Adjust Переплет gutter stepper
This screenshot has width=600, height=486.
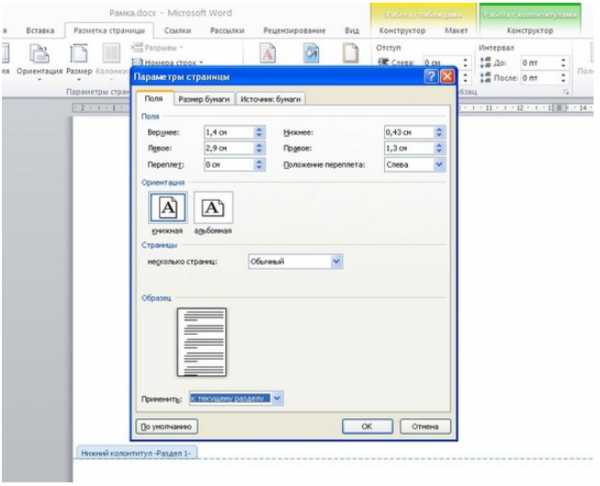[x=259, y=165]
